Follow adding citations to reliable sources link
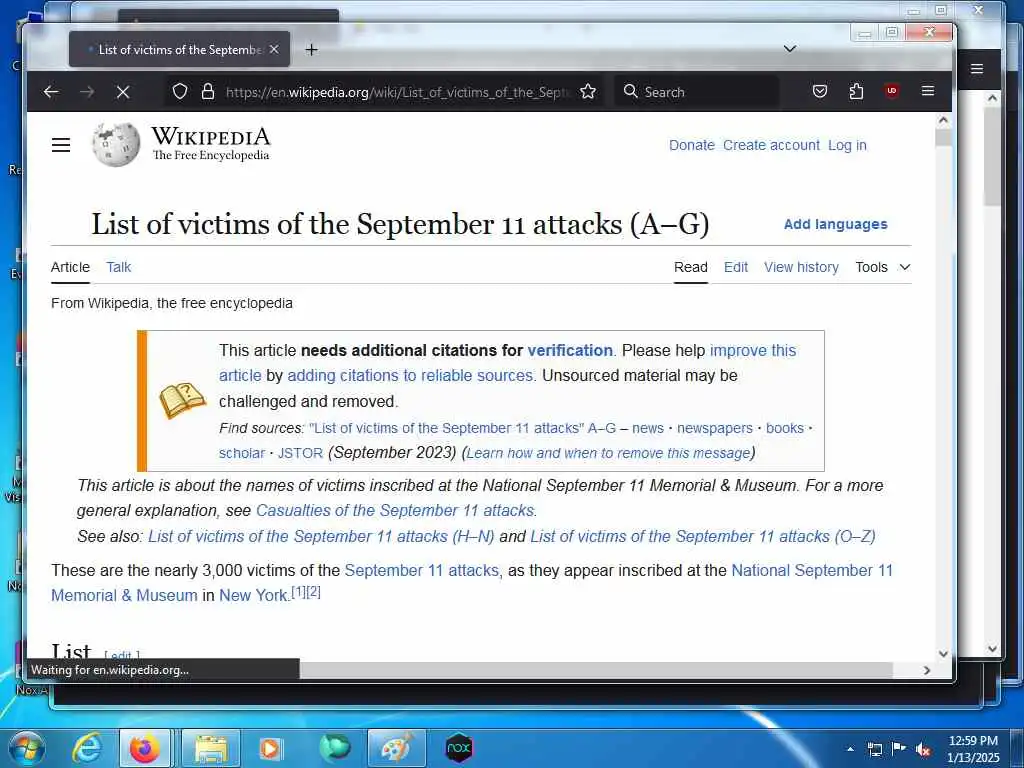 410,376
